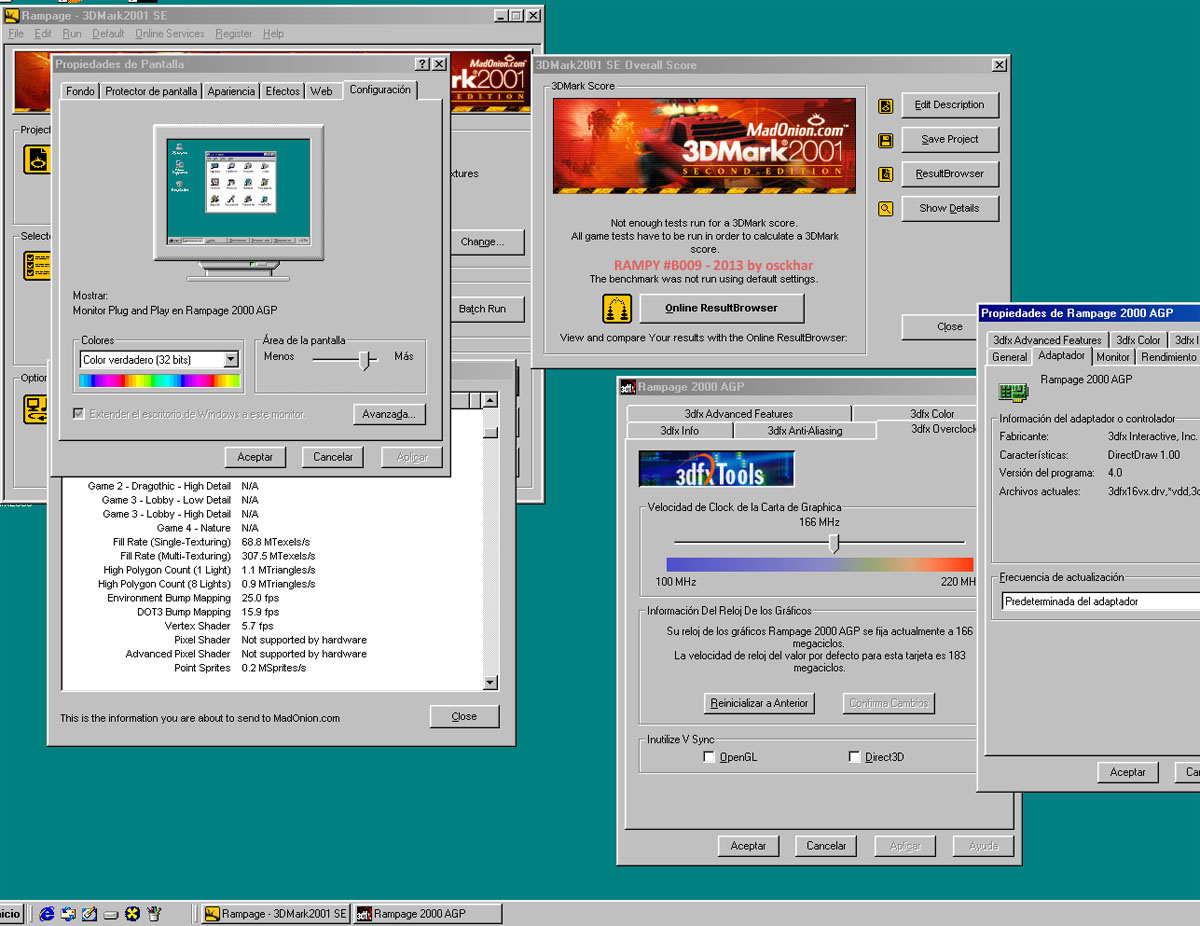Screen dimensions: 1200x926
Task: Enable the OpenGL V Sync checkbox
Action: (x=710, y=757)
